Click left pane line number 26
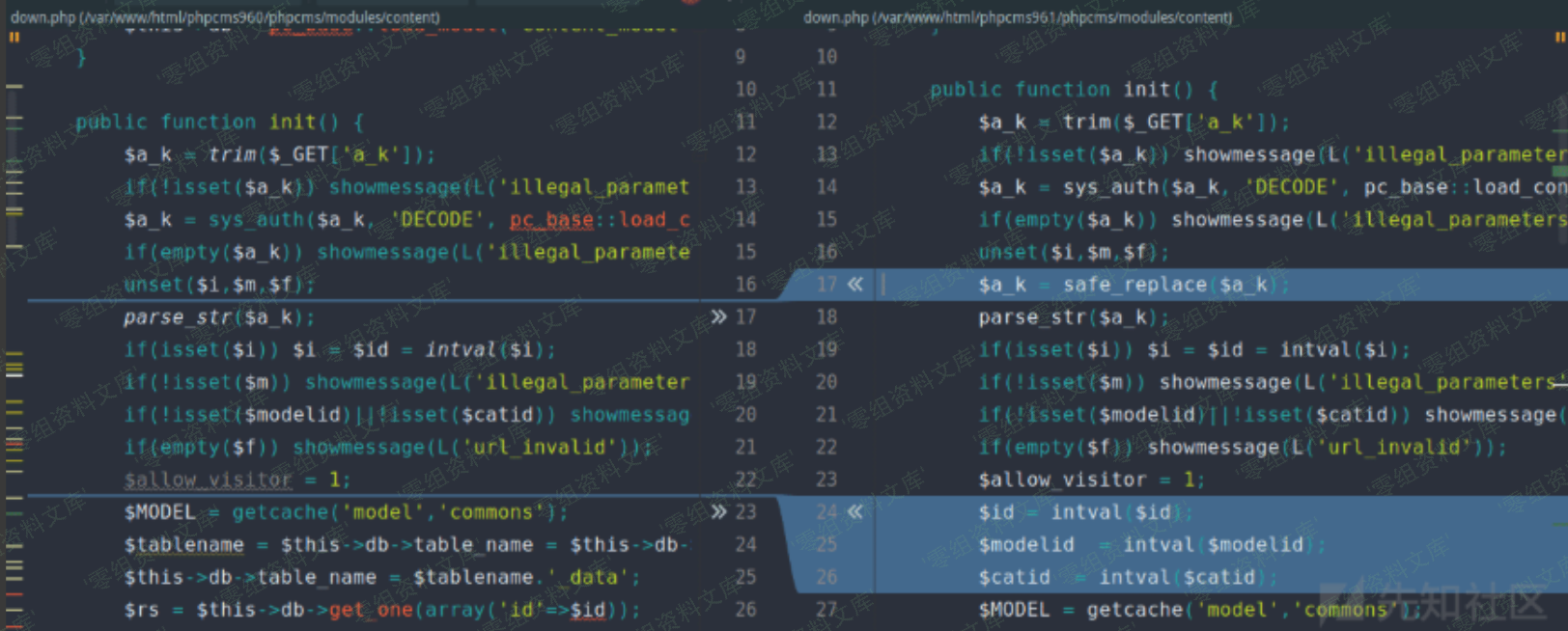Viewport: 1568px width, 631px height. click(745, 610)
